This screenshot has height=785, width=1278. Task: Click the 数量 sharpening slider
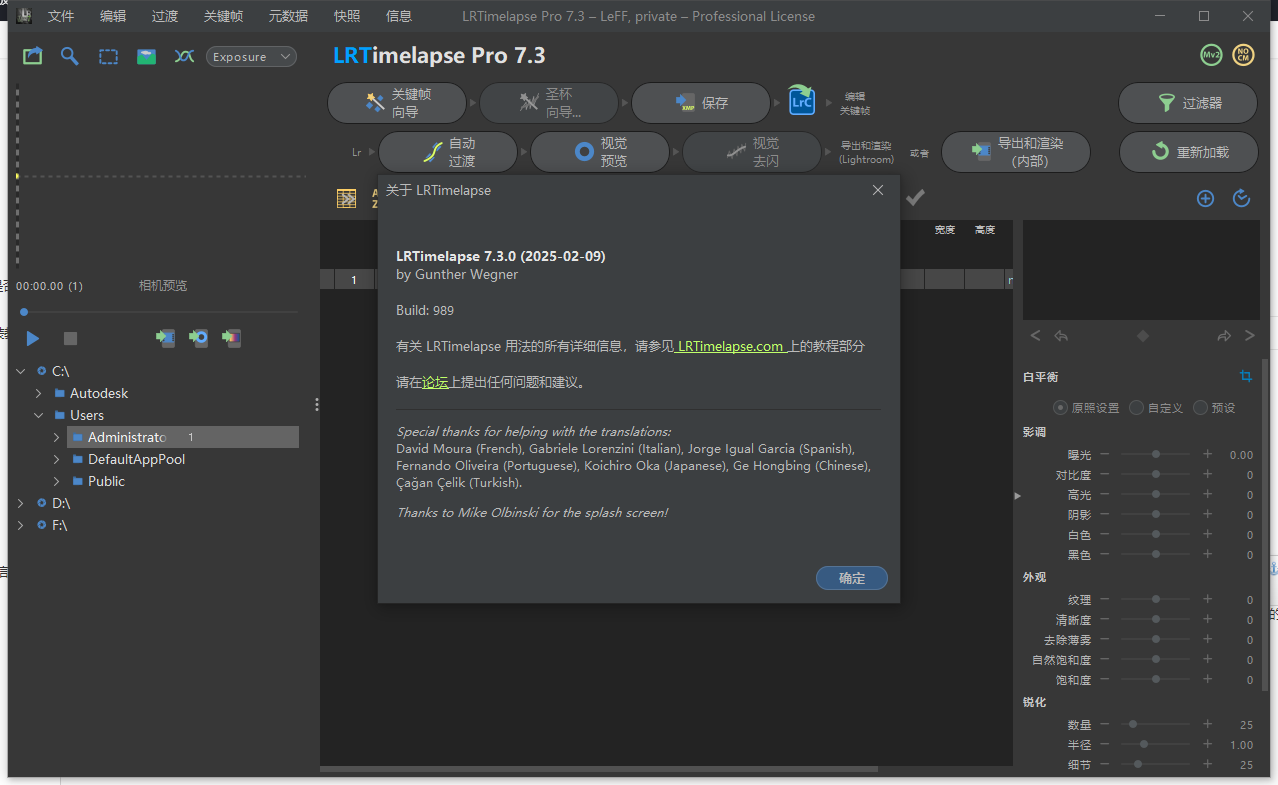1155,724
